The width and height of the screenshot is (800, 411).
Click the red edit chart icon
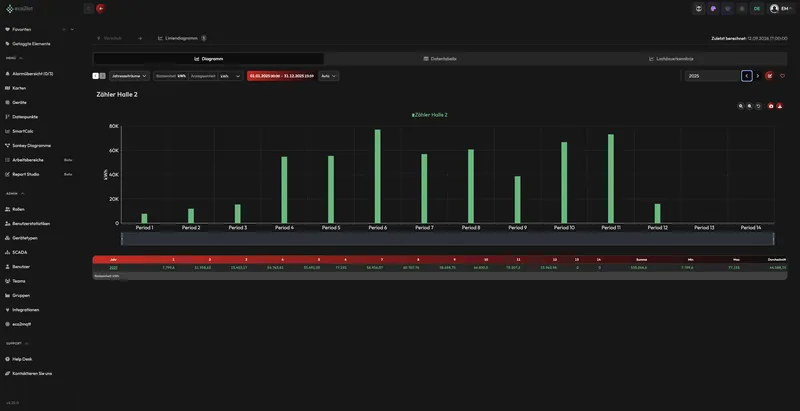click(x=769, y=76)
